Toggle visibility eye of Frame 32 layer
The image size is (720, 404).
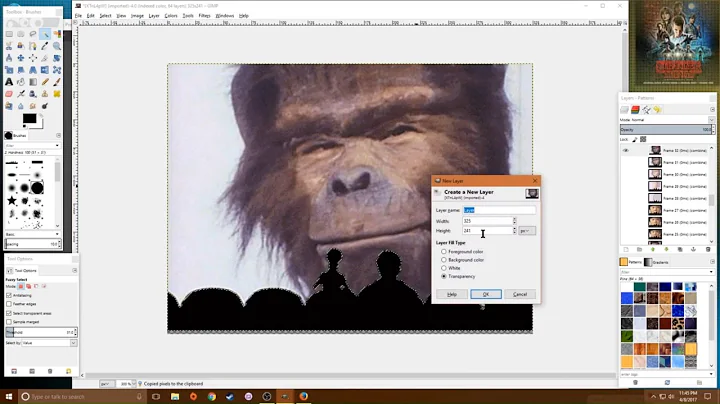click(625, 151)
